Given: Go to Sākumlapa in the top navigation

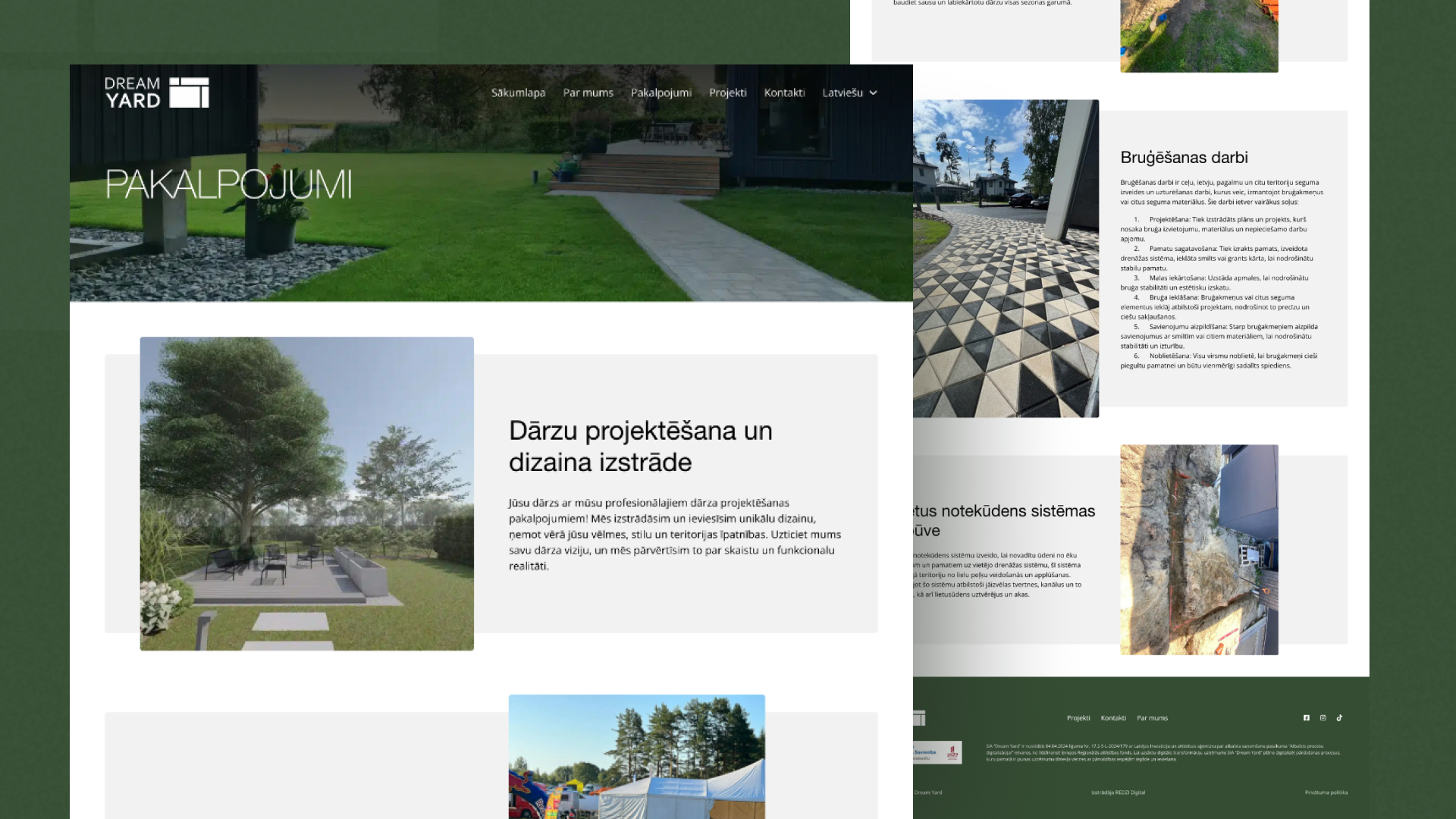Looking at the screenshot, I should click(519, 93).
